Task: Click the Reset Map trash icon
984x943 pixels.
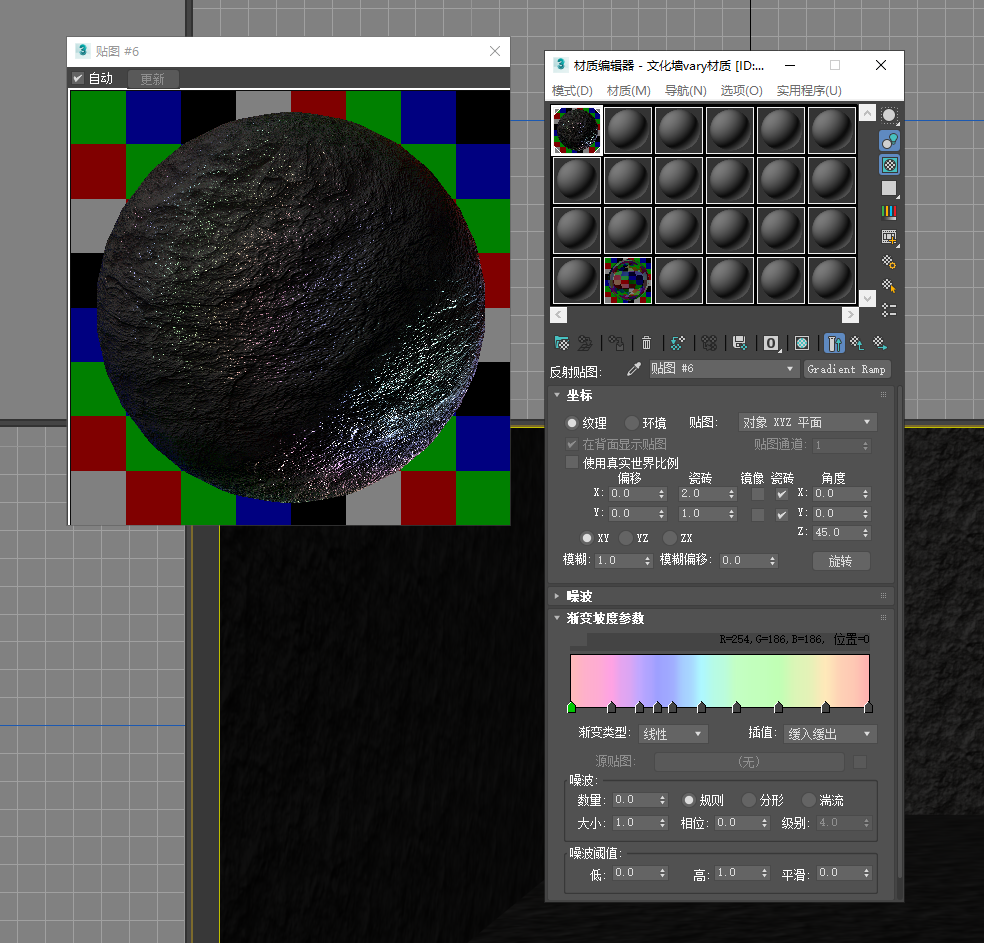Action: pos(647,343)
